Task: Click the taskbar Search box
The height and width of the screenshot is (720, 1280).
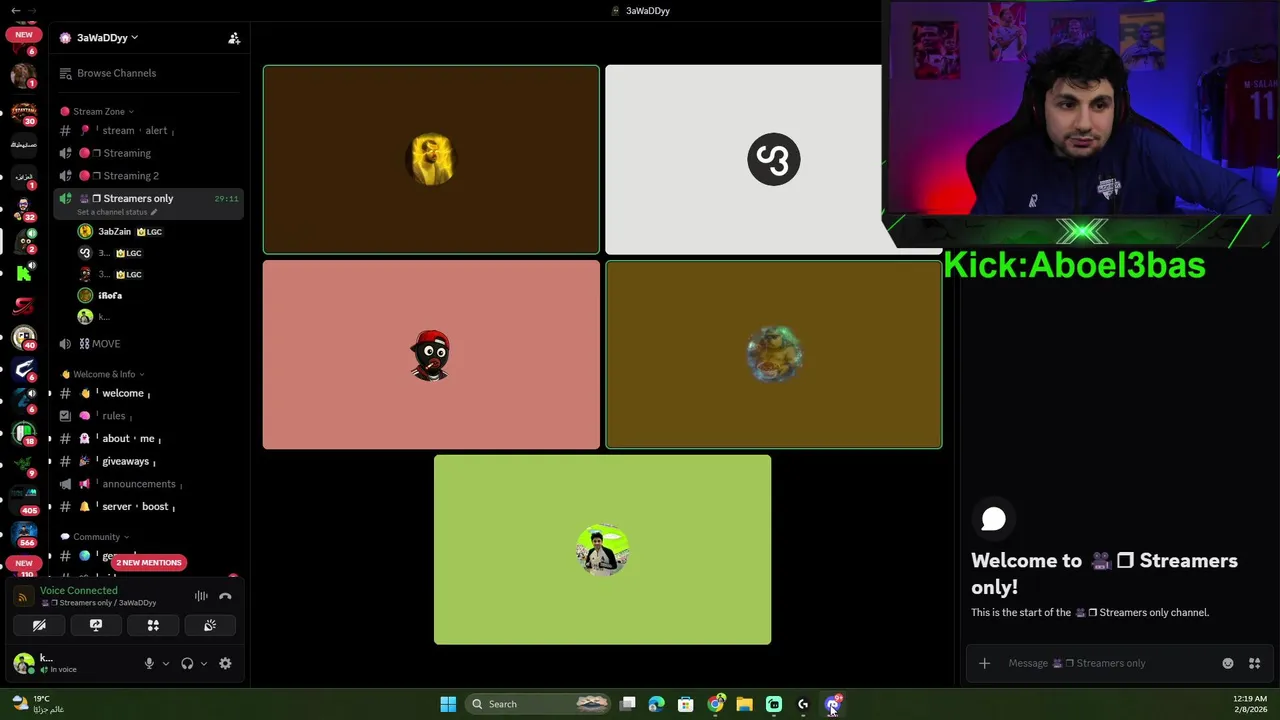Action: tap(538, 704)
